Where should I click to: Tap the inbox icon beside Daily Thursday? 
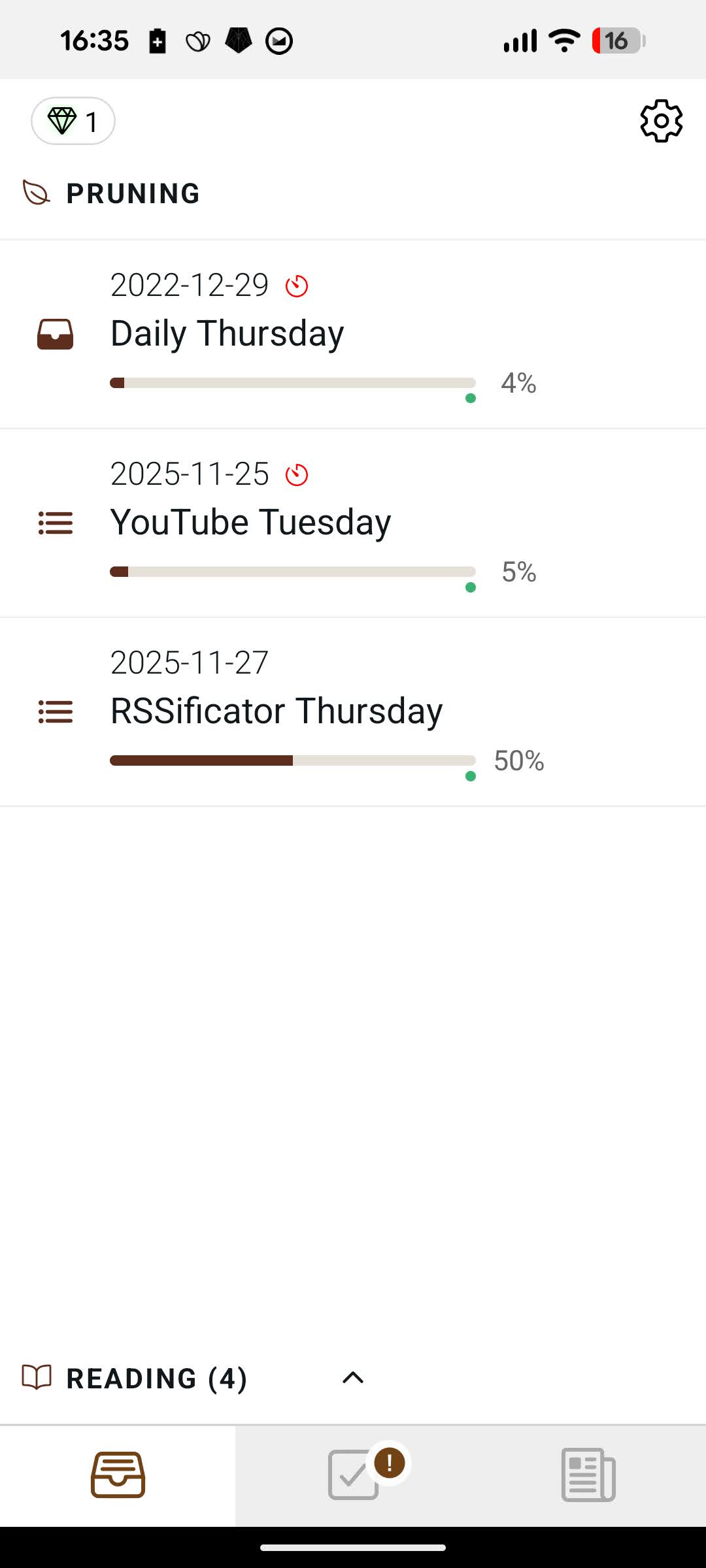point(55,334)
